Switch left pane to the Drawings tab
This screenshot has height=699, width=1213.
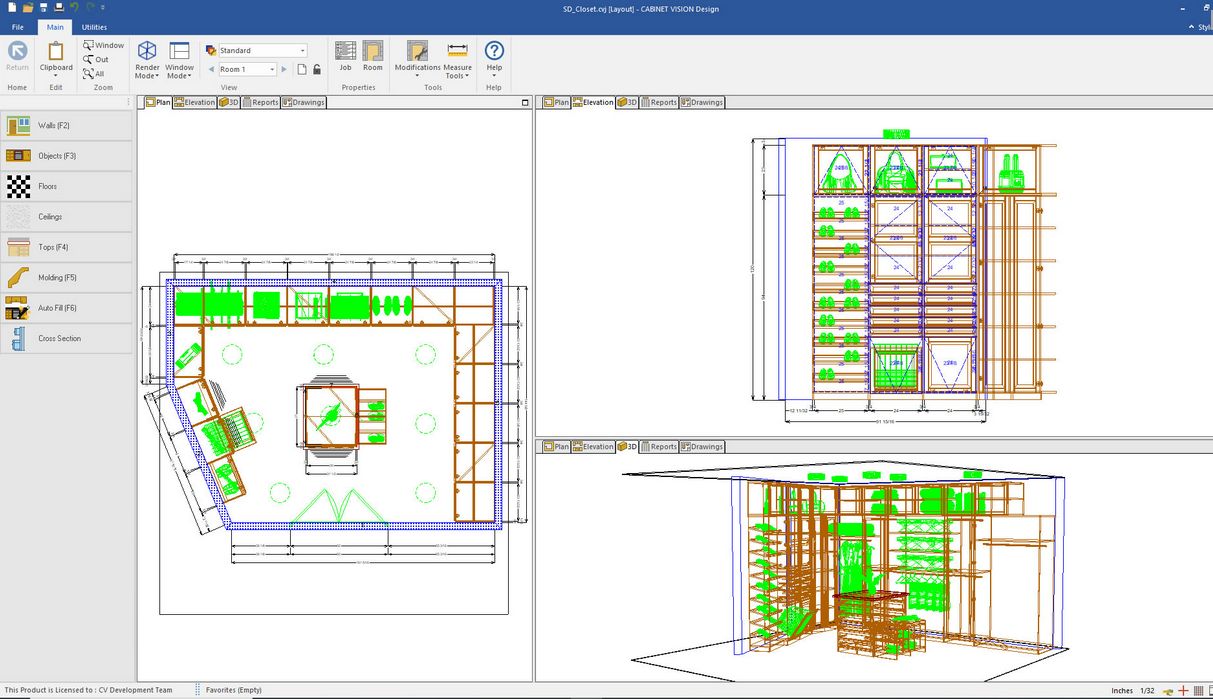[303, 102]
